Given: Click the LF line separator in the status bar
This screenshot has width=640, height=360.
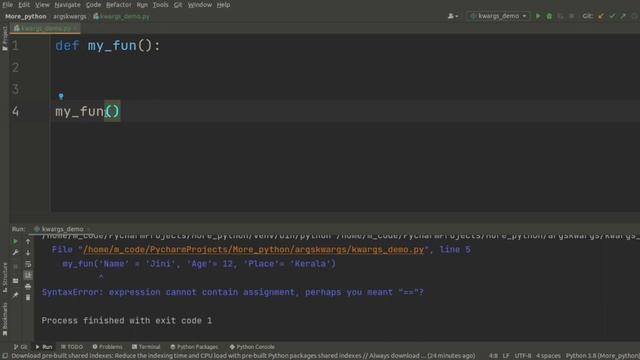Looking at the screenshot, I should tap(506, 356).
